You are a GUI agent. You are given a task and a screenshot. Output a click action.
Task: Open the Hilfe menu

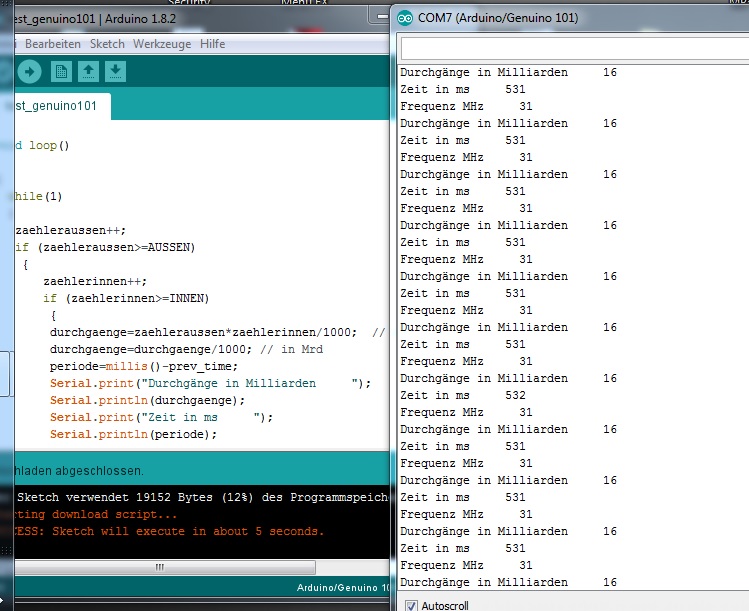(213, 44)
